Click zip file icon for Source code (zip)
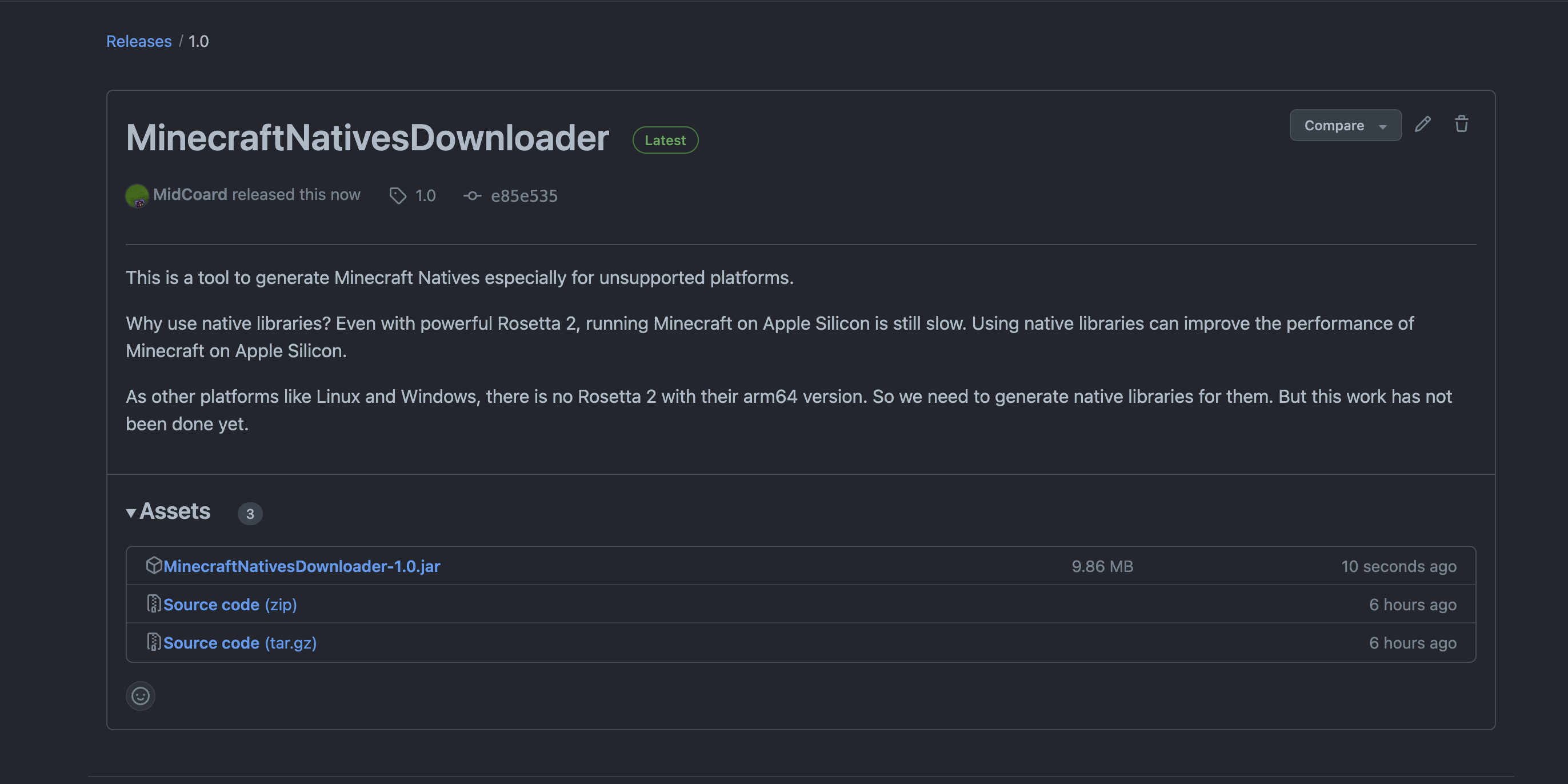This screenshot has height=784, width=1568. 153,604
